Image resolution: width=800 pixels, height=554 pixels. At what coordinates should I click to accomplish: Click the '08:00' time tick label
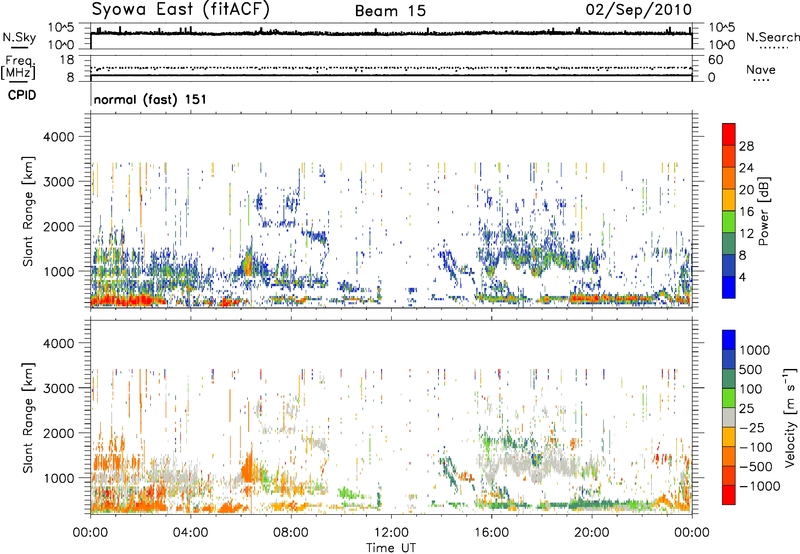[x=290, y=533]
